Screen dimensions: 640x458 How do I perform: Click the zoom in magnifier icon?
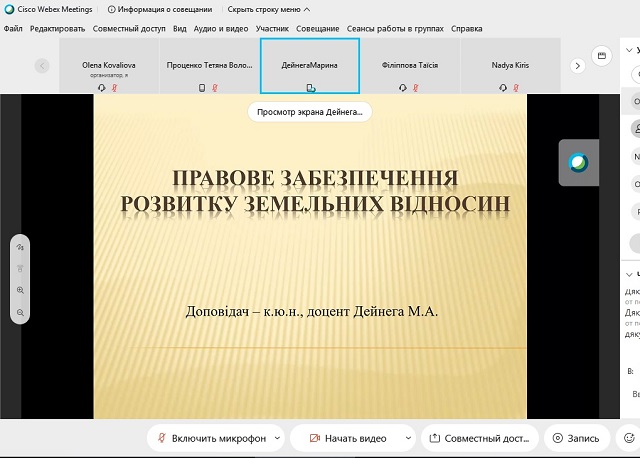point(21,290)
